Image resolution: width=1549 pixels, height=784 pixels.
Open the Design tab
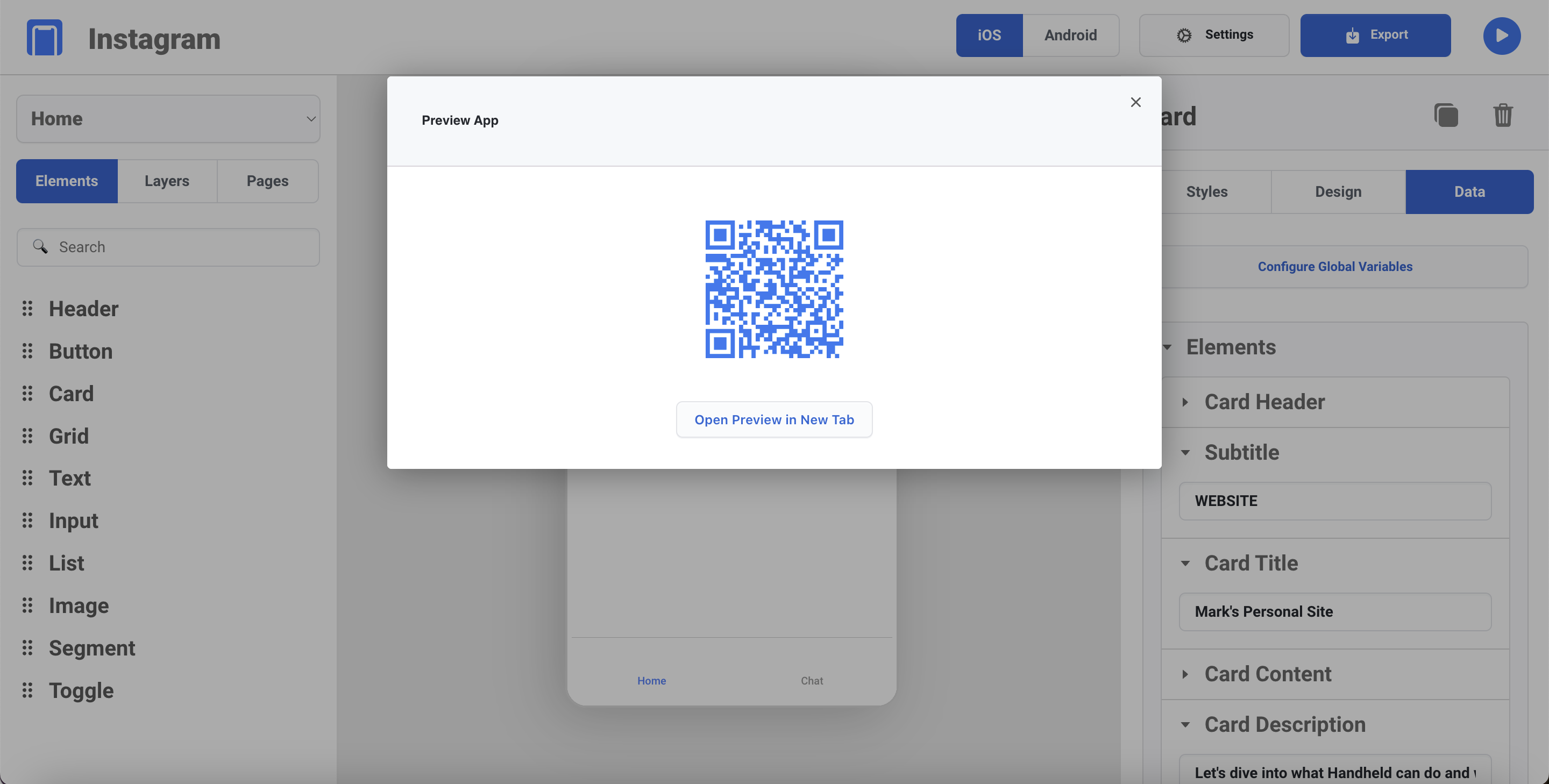click(x=1338, y=192)
